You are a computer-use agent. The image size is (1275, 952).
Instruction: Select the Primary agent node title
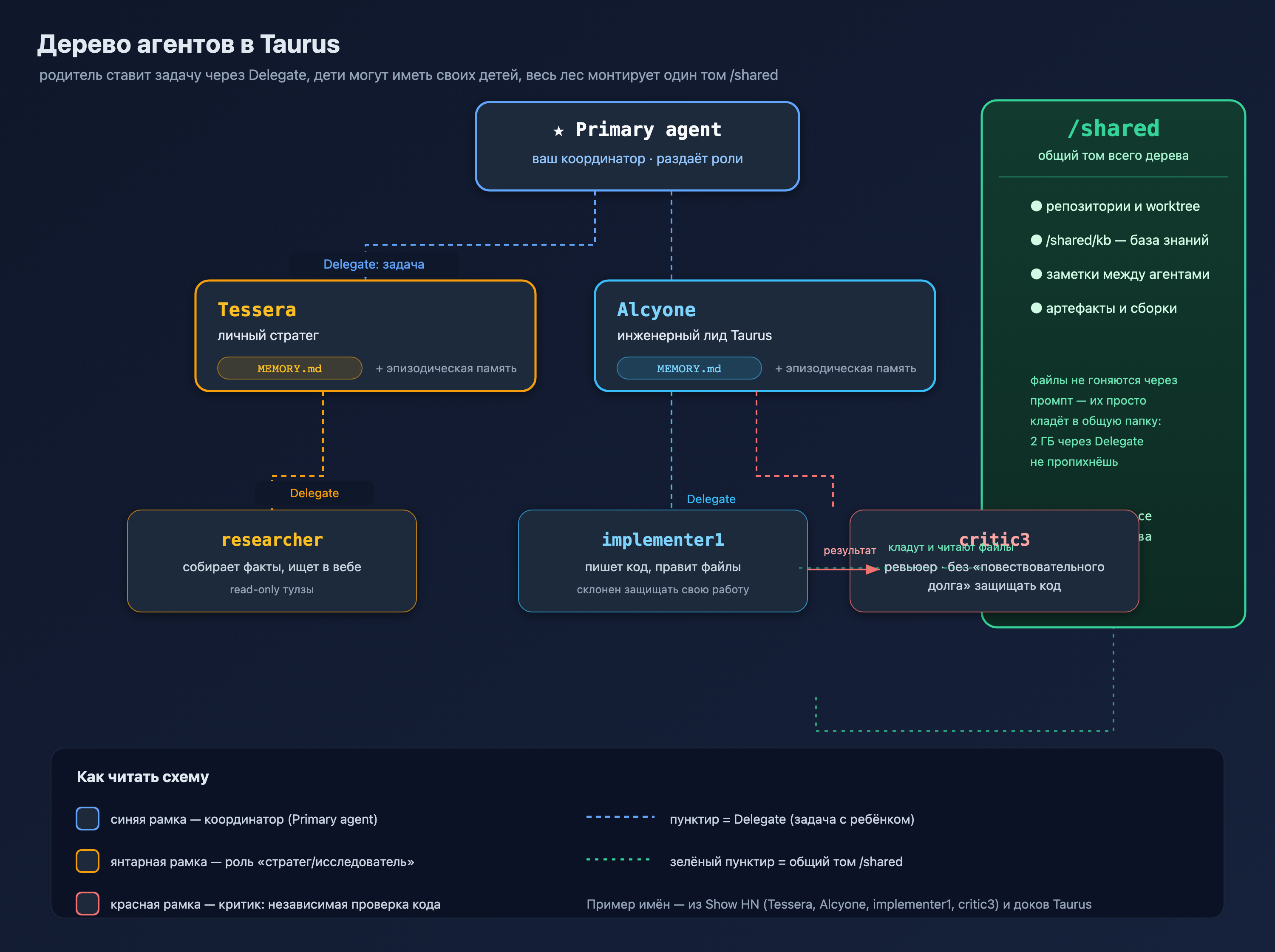pos(648,129)
